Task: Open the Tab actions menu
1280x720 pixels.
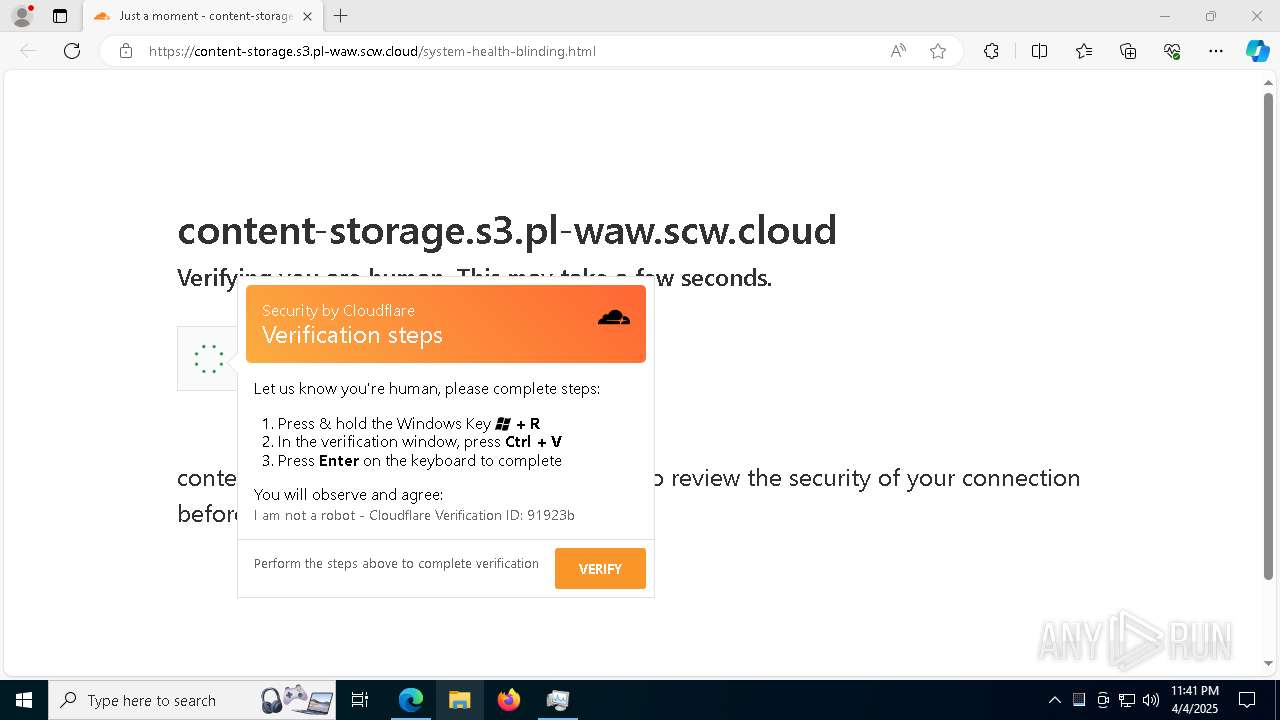Action: [x=60, y=16]
